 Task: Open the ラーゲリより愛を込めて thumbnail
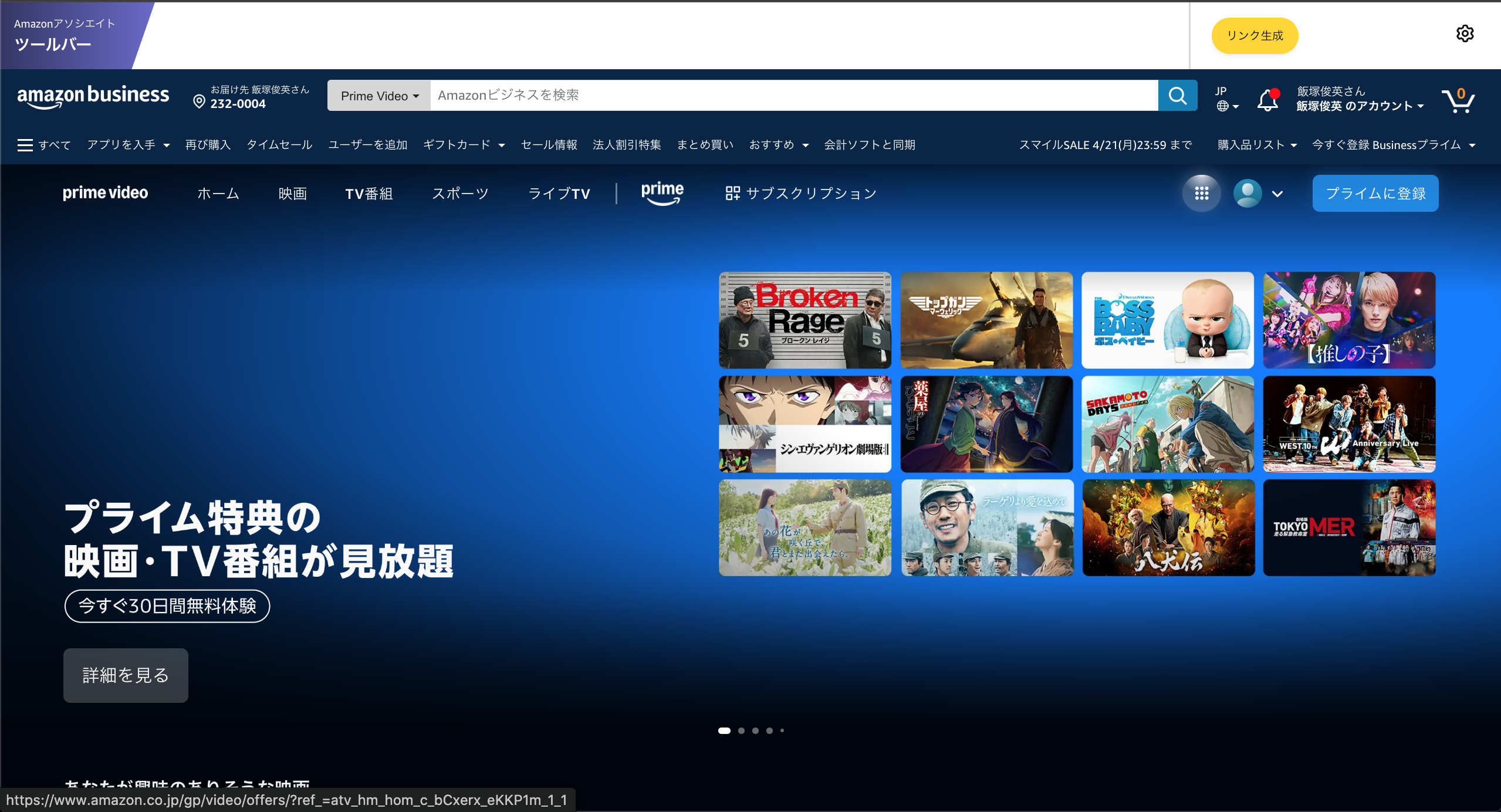tap(987, 528)
